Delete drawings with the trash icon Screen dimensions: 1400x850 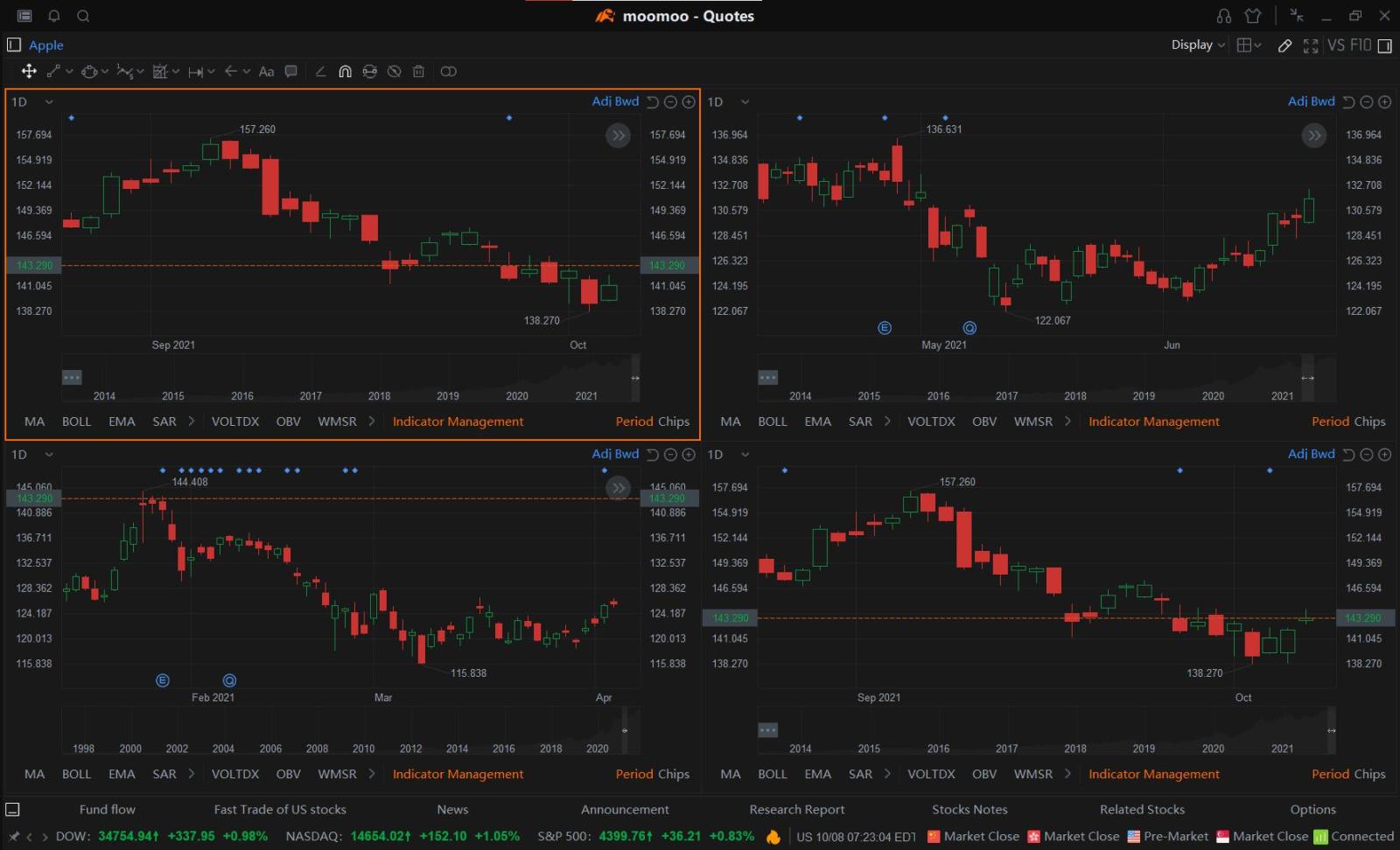[x=418, y=72]
